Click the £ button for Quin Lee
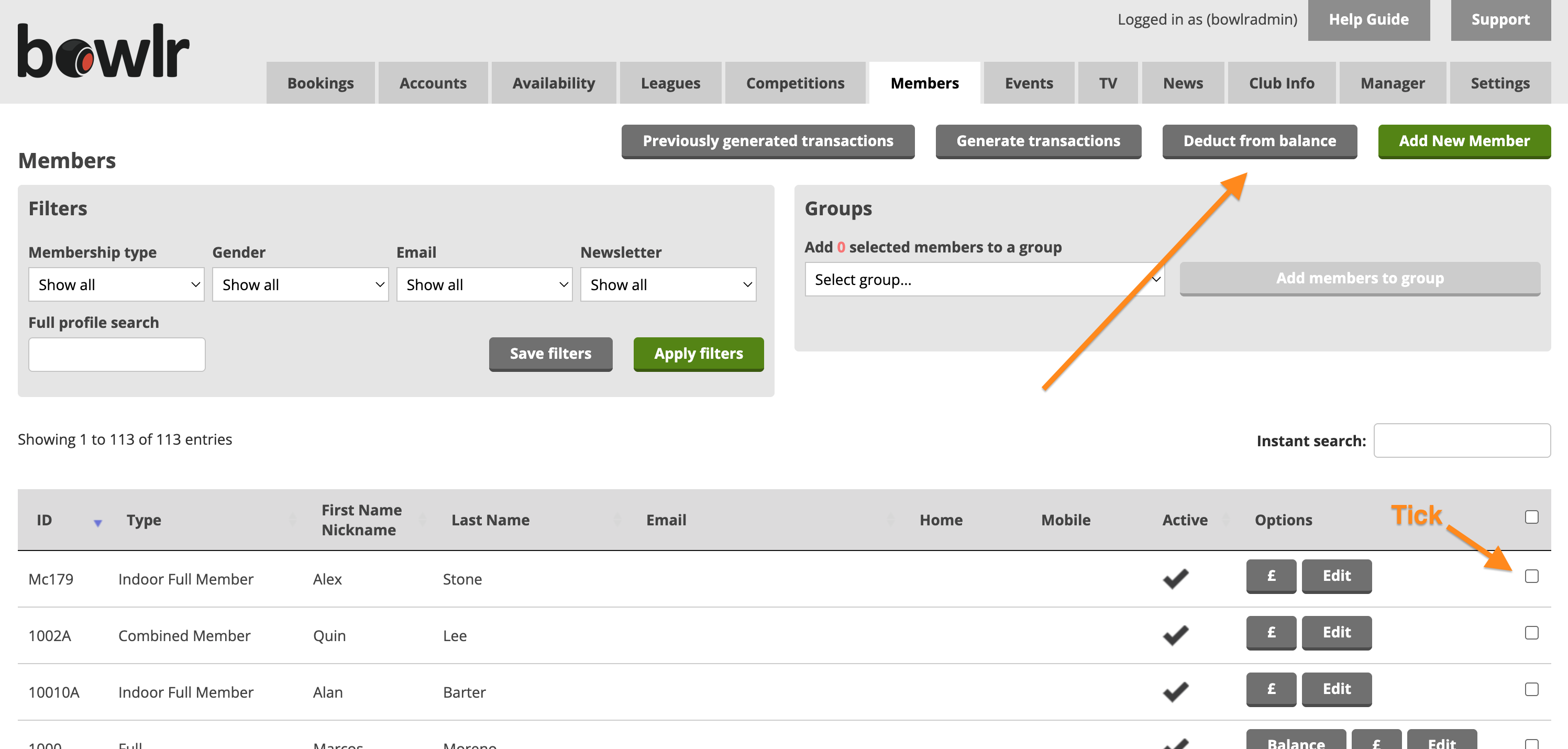The width and height of the screenshot is (1568, 749). 1271,632
